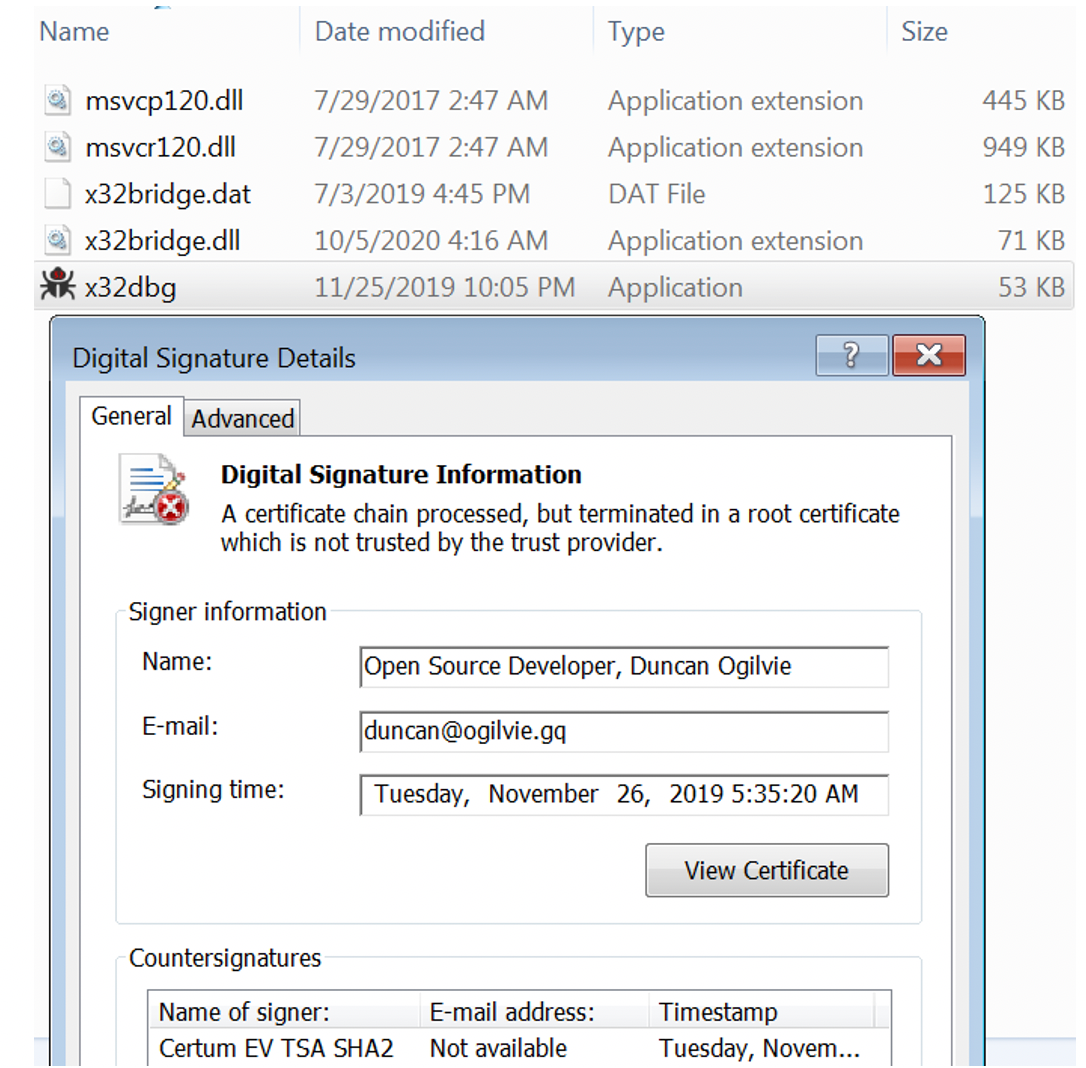This screenshot has width=1086, height=1068.
Task: Click the 53 KB size cell
Action: pos(1031,287)
